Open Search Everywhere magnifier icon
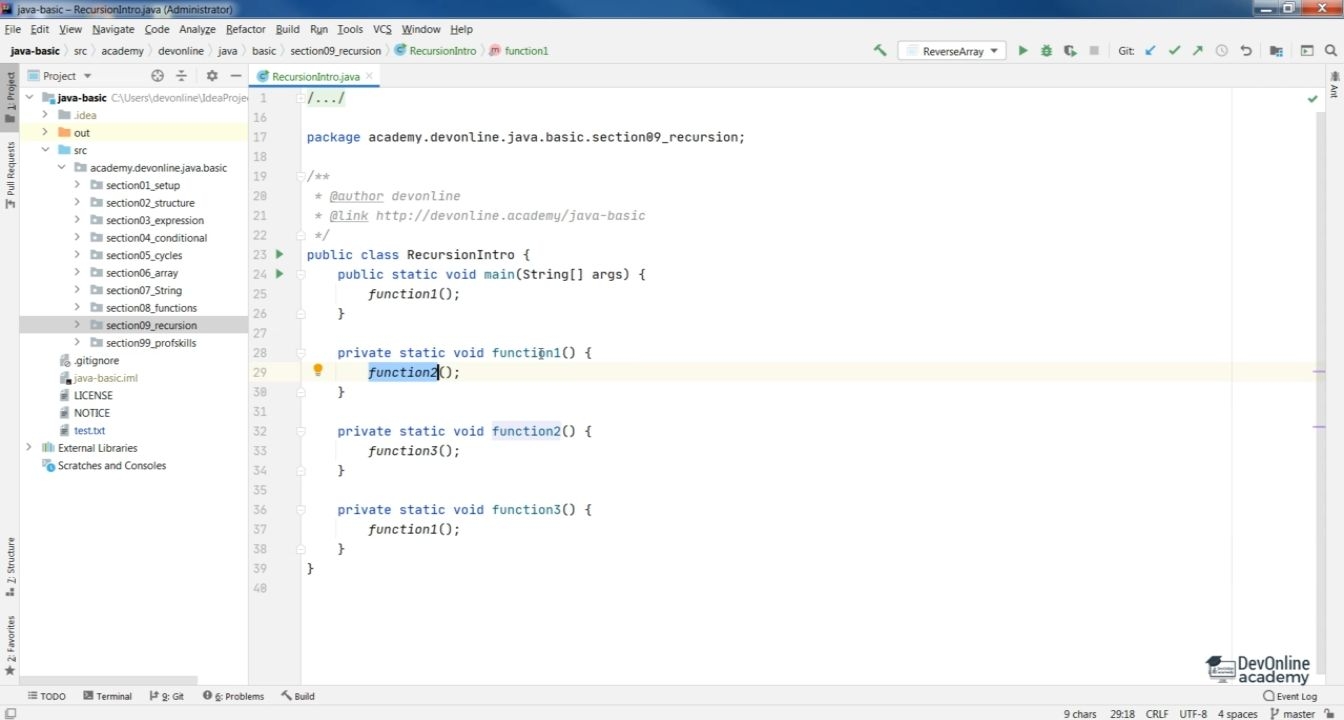 tap(1331, 50)
